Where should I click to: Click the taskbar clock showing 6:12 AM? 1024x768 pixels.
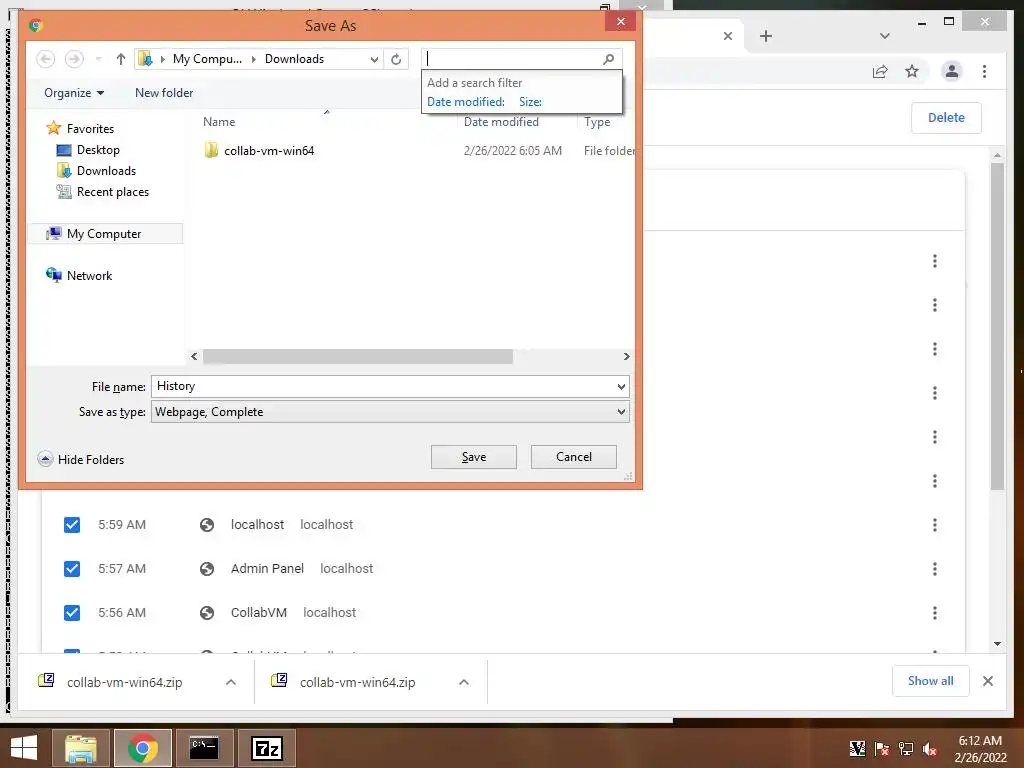(x=980, y=748)
